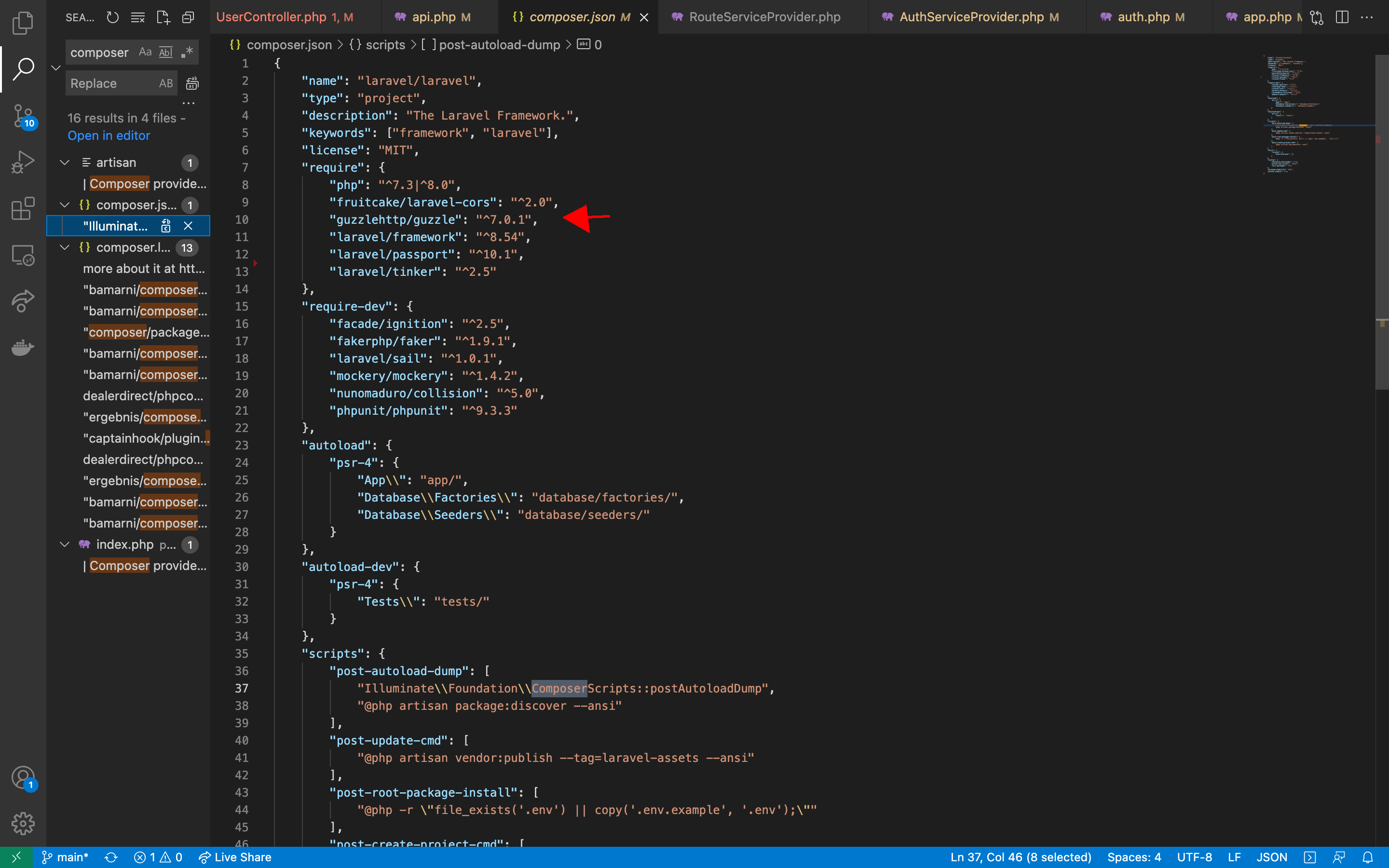Open the composer.json breadcrumb dropdown
The height and width of the screenshot is (868, 1389).
(281, 45)
